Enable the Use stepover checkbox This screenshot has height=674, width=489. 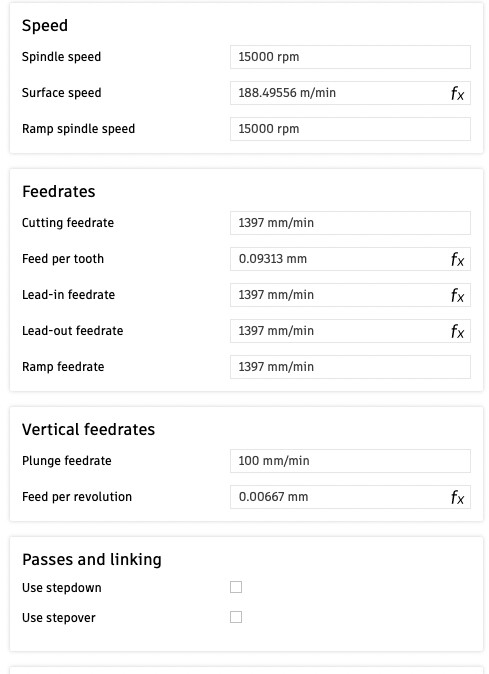coord(236,617)
